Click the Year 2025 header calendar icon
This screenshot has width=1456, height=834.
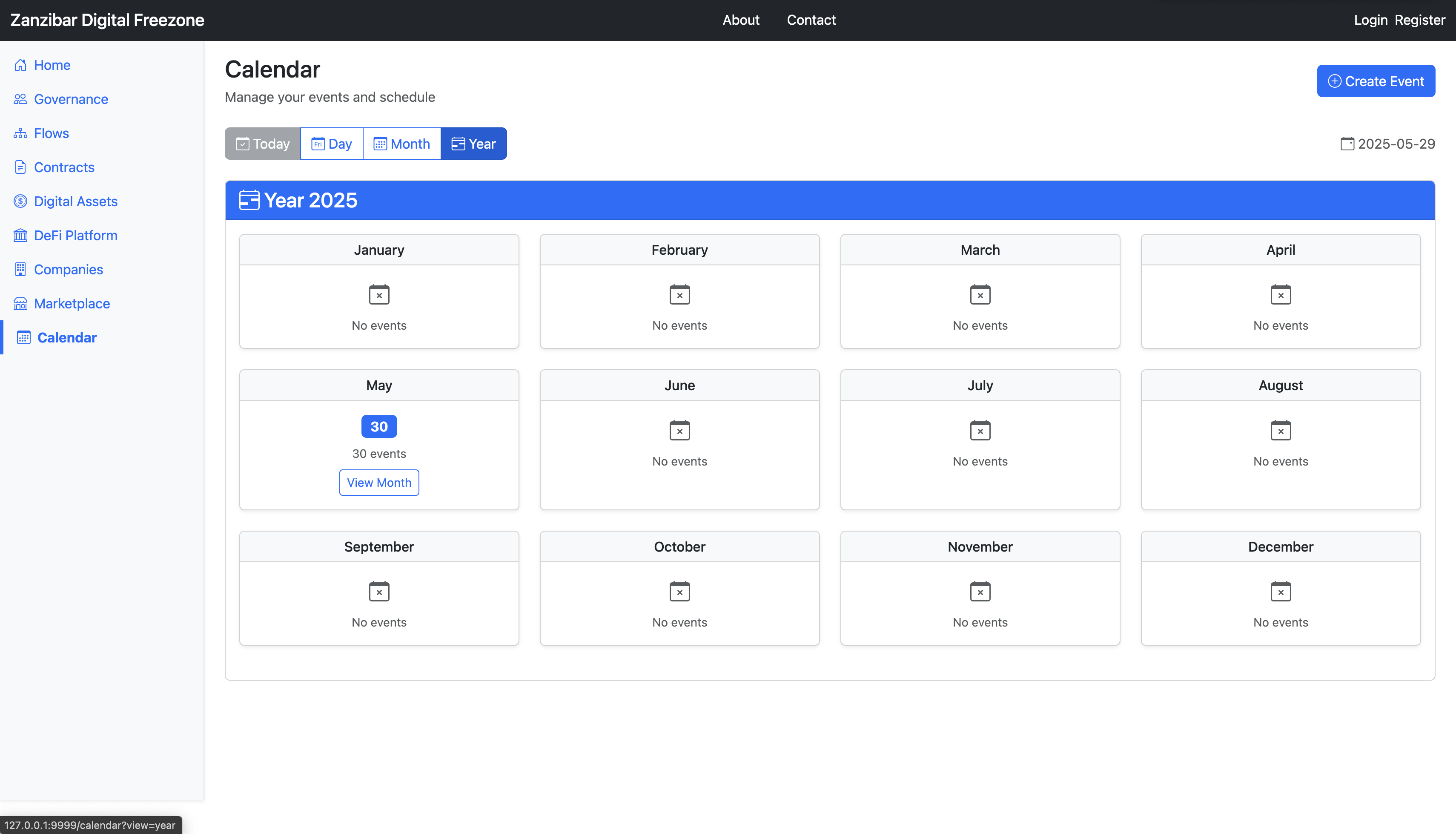[249, 201]
